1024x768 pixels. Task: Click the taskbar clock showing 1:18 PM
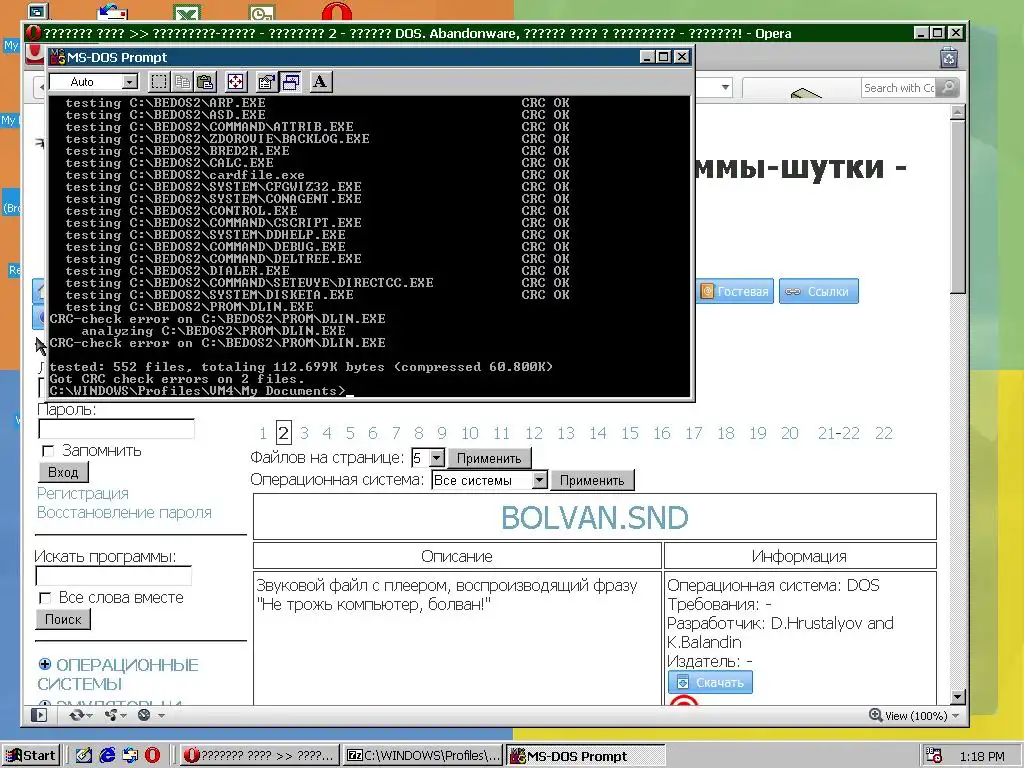(982, 756)
